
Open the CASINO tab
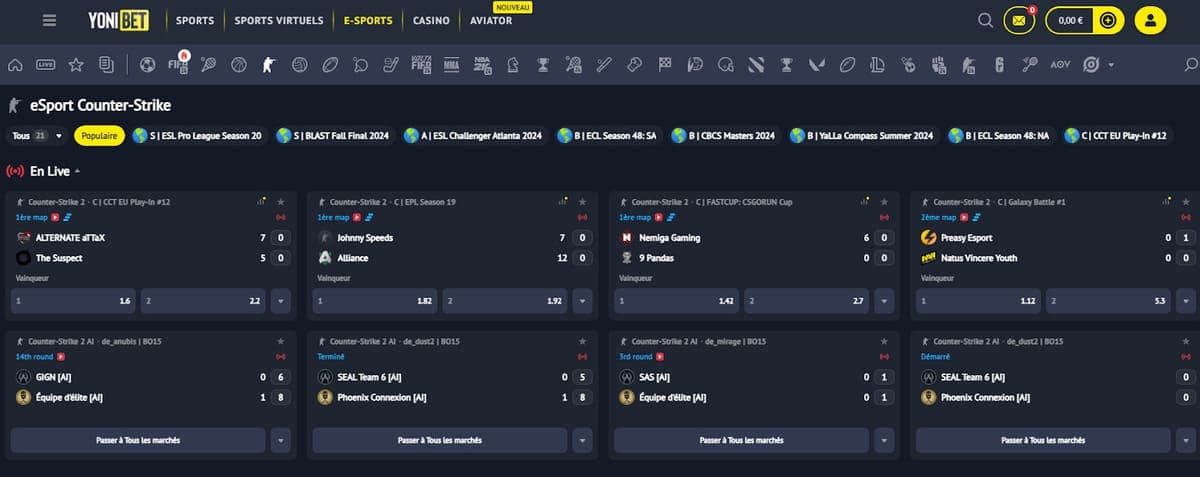click(431, 20)
